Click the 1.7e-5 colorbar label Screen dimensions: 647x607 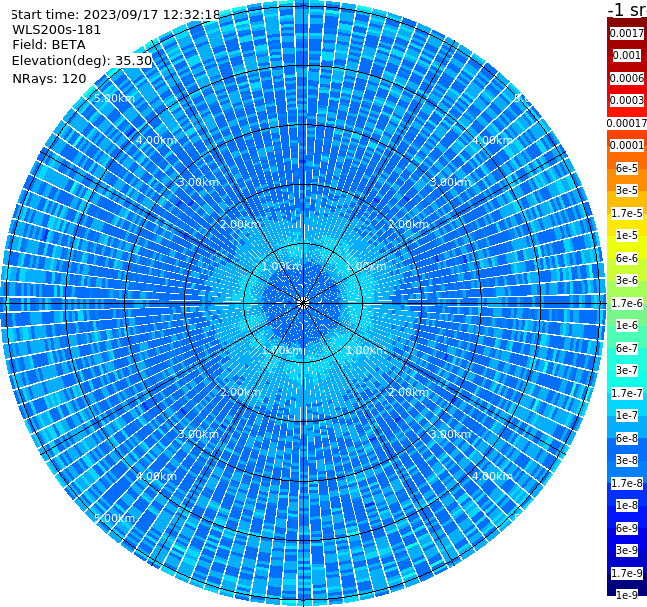coord(627,213)
